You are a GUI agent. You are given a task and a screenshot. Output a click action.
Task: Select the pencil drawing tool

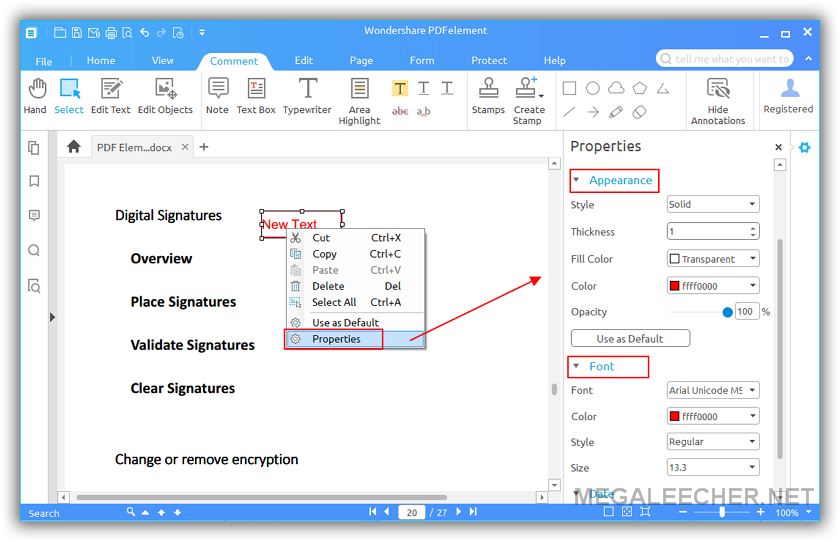tap(616, 112)
